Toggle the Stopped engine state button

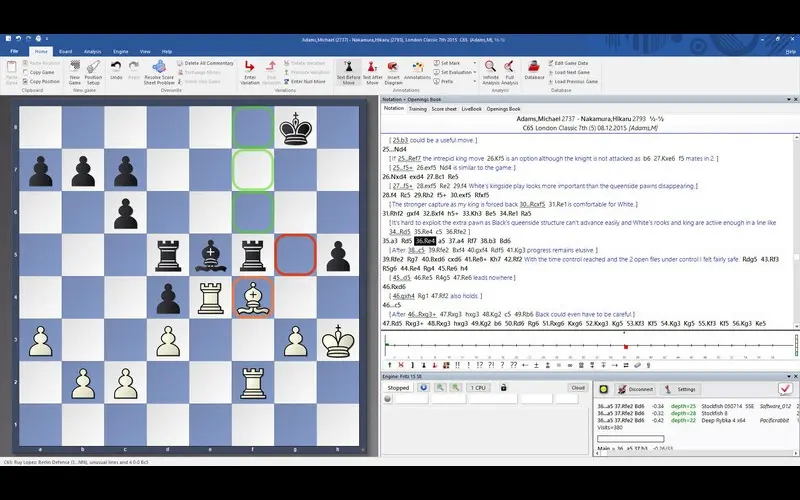pyautogui.click(x=399, y=388)
